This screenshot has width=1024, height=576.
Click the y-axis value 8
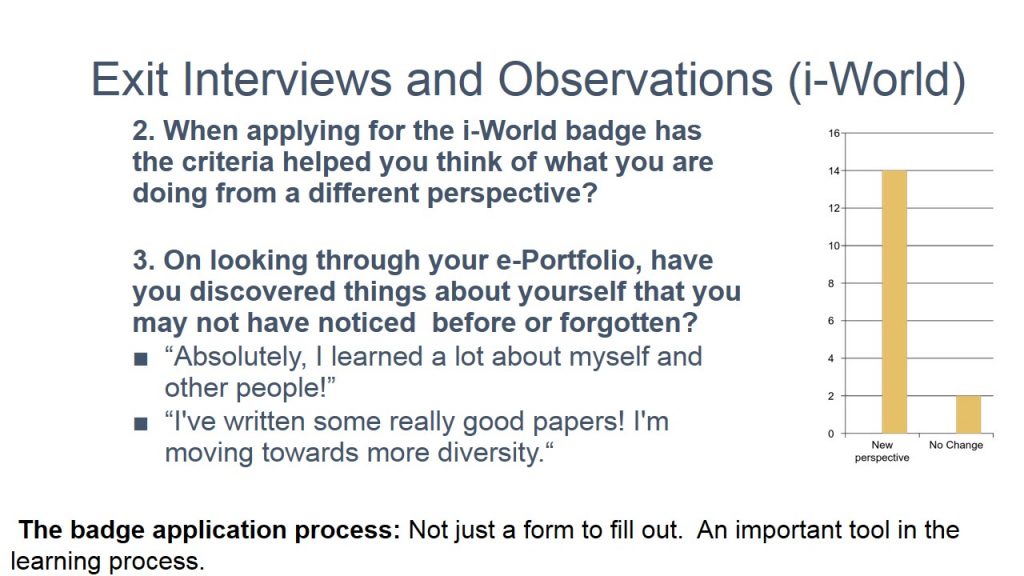pyautogui.click(x=831, y=283)
